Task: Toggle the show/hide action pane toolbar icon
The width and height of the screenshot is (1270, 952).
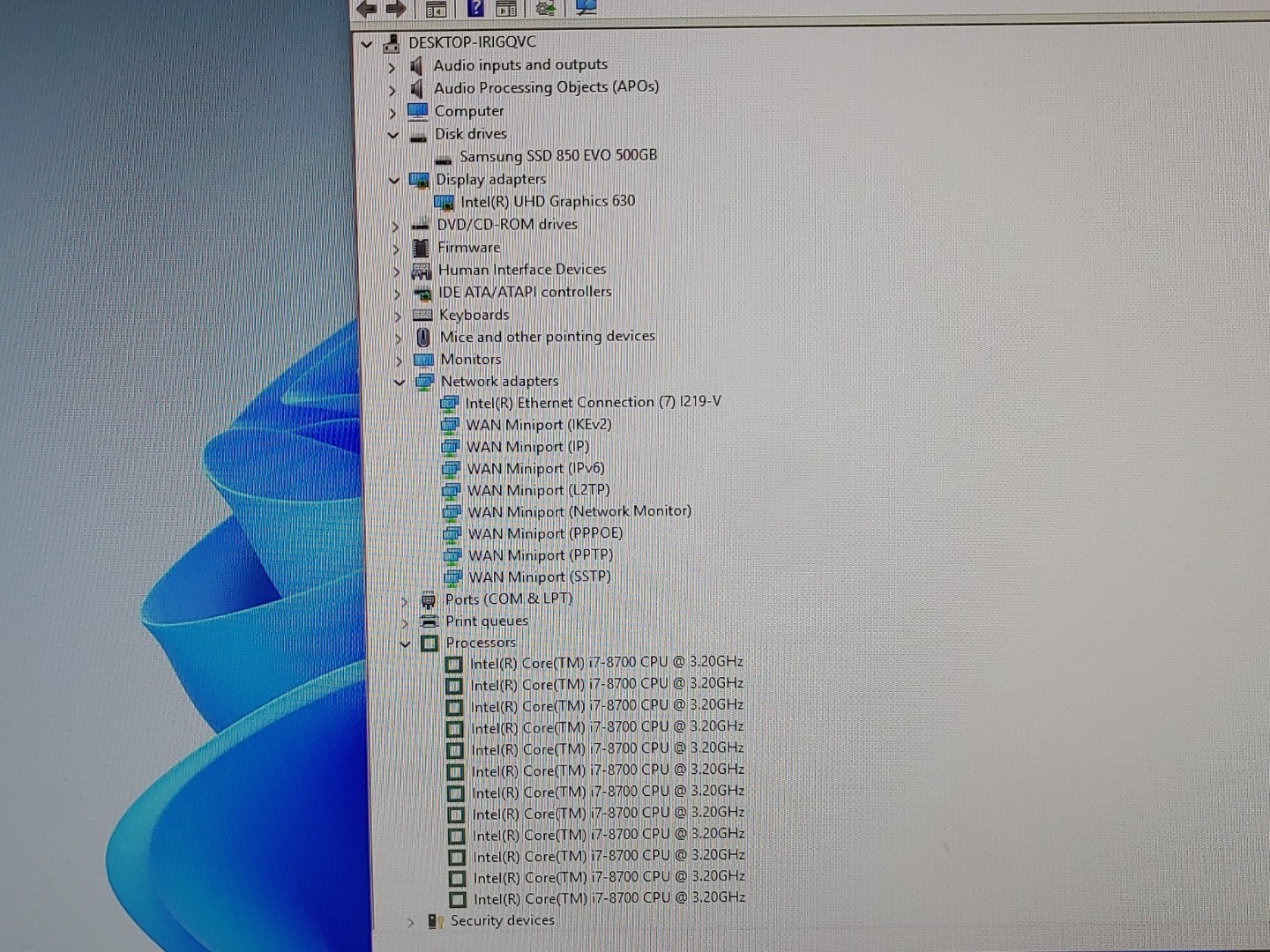Action: (506, 9)
